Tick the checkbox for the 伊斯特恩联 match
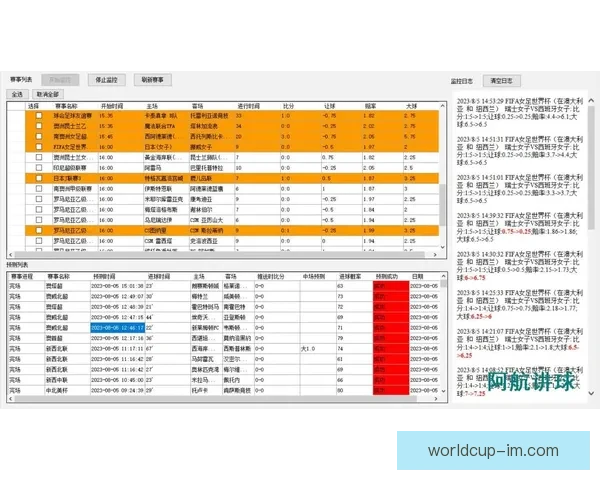Viewport: 600px width, 480px height. click(x=39, y=188)
